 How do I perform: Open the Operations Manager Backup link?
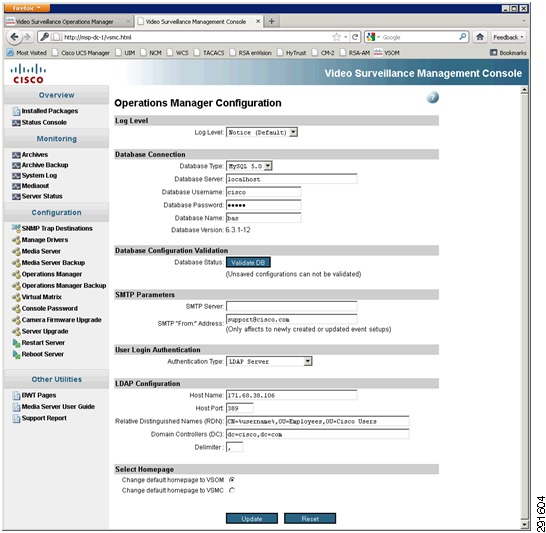[64, 286]
